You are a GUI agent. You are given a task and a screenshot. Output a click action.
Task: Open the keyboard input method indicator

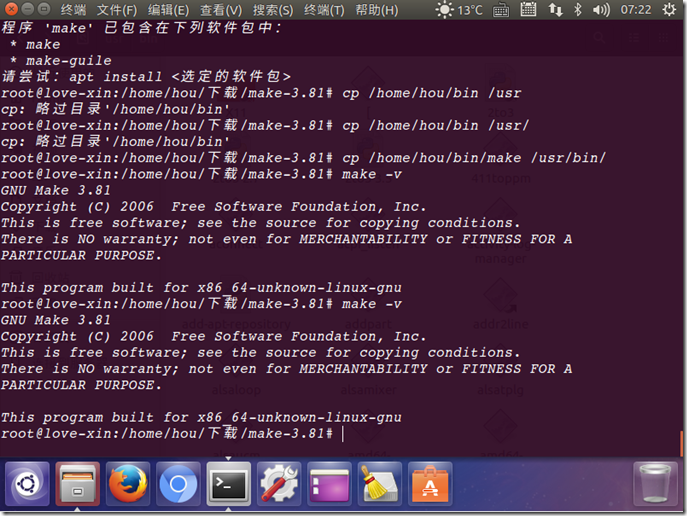pos(501,10)
